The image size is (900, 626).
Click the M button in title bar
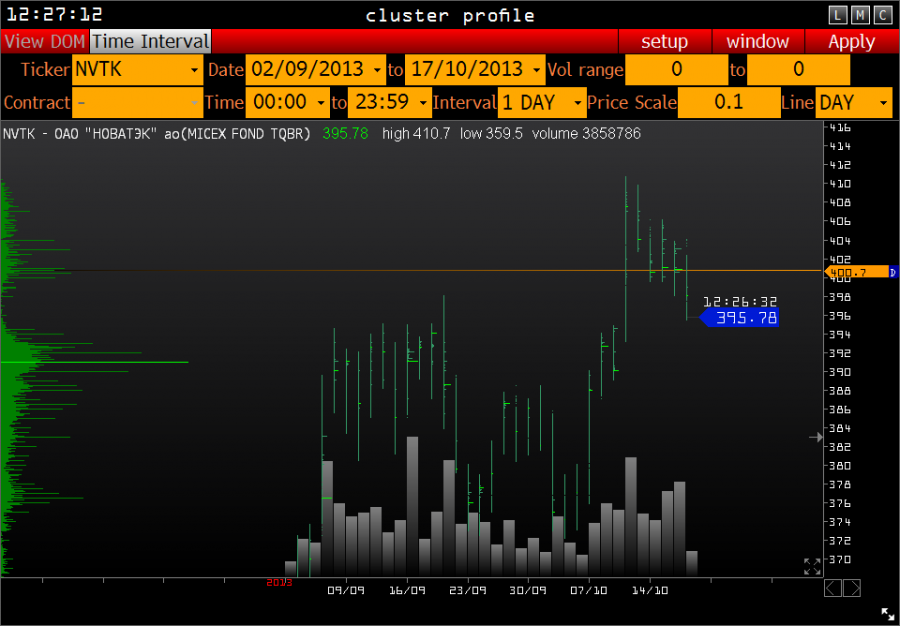(x=860, y=14)
